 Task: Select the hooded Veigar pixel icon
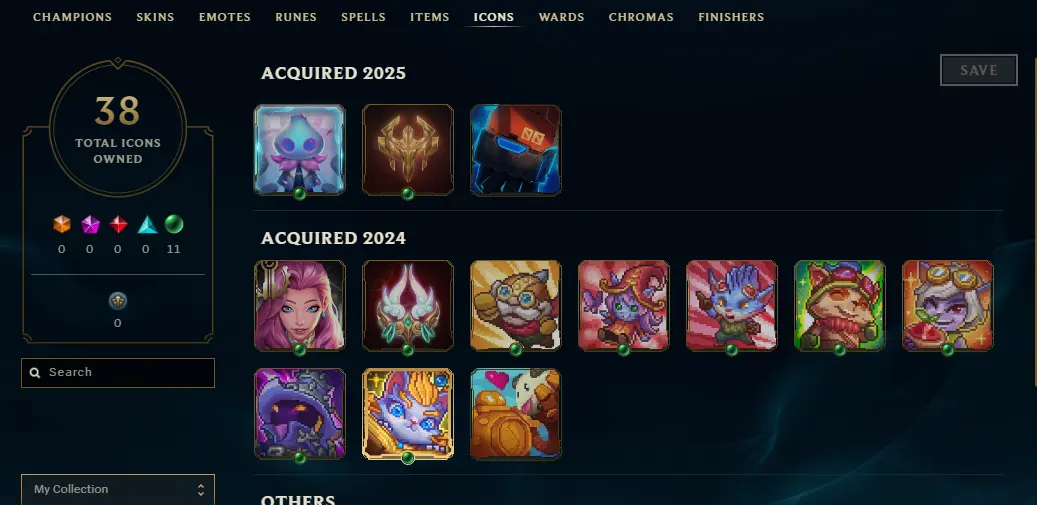(x=300, y=413)
